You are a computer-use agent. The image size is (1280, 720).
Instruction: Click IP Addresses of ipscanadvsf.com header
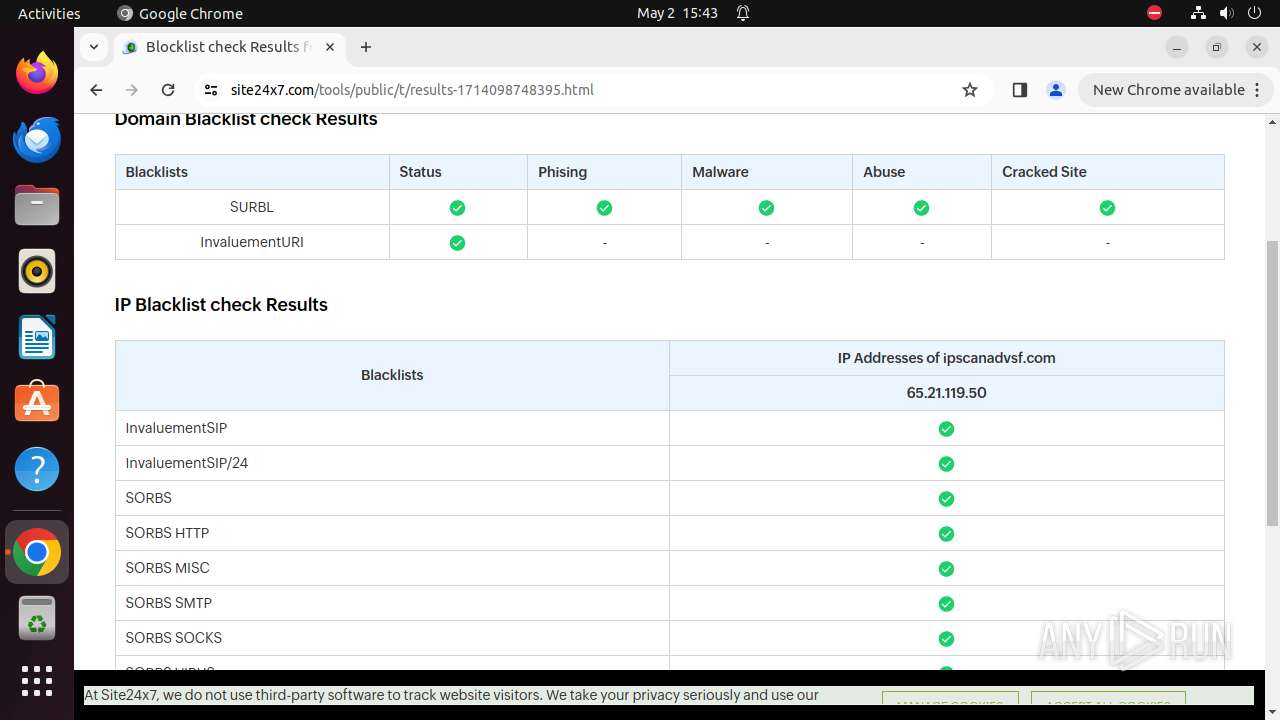tap(946, 358)
